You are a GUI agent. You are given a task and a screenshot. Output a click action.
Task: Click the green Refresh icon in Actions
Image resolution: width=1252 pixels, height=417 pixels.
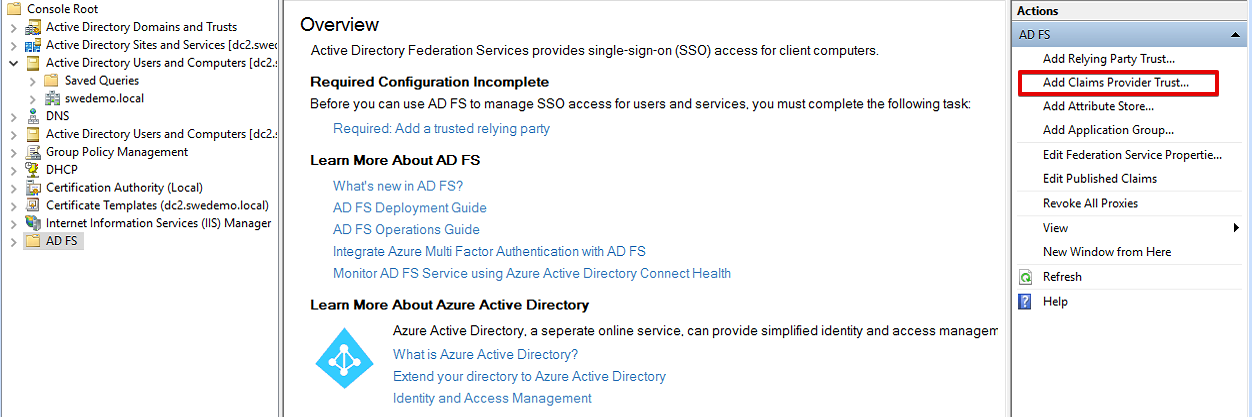(x=1025, y=277)
